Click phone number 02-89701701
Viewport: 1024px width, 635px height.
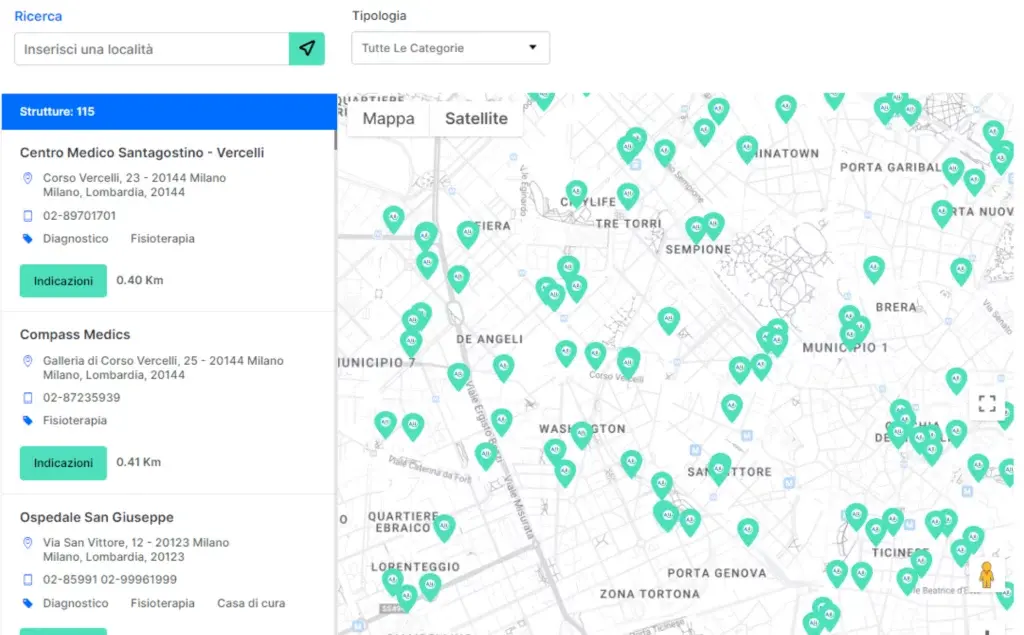80,216
